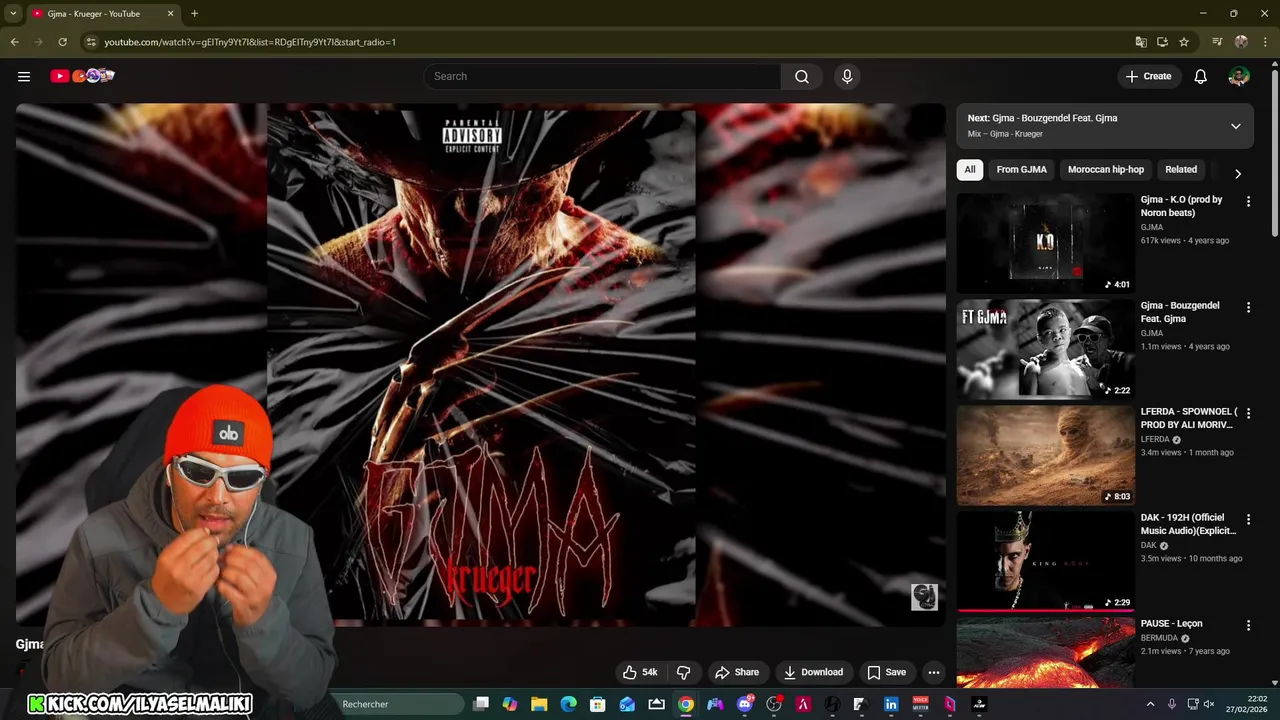Select the All filter chip
The width and height of the screenshot is (1280, 720).
click(x=969, y=170)
